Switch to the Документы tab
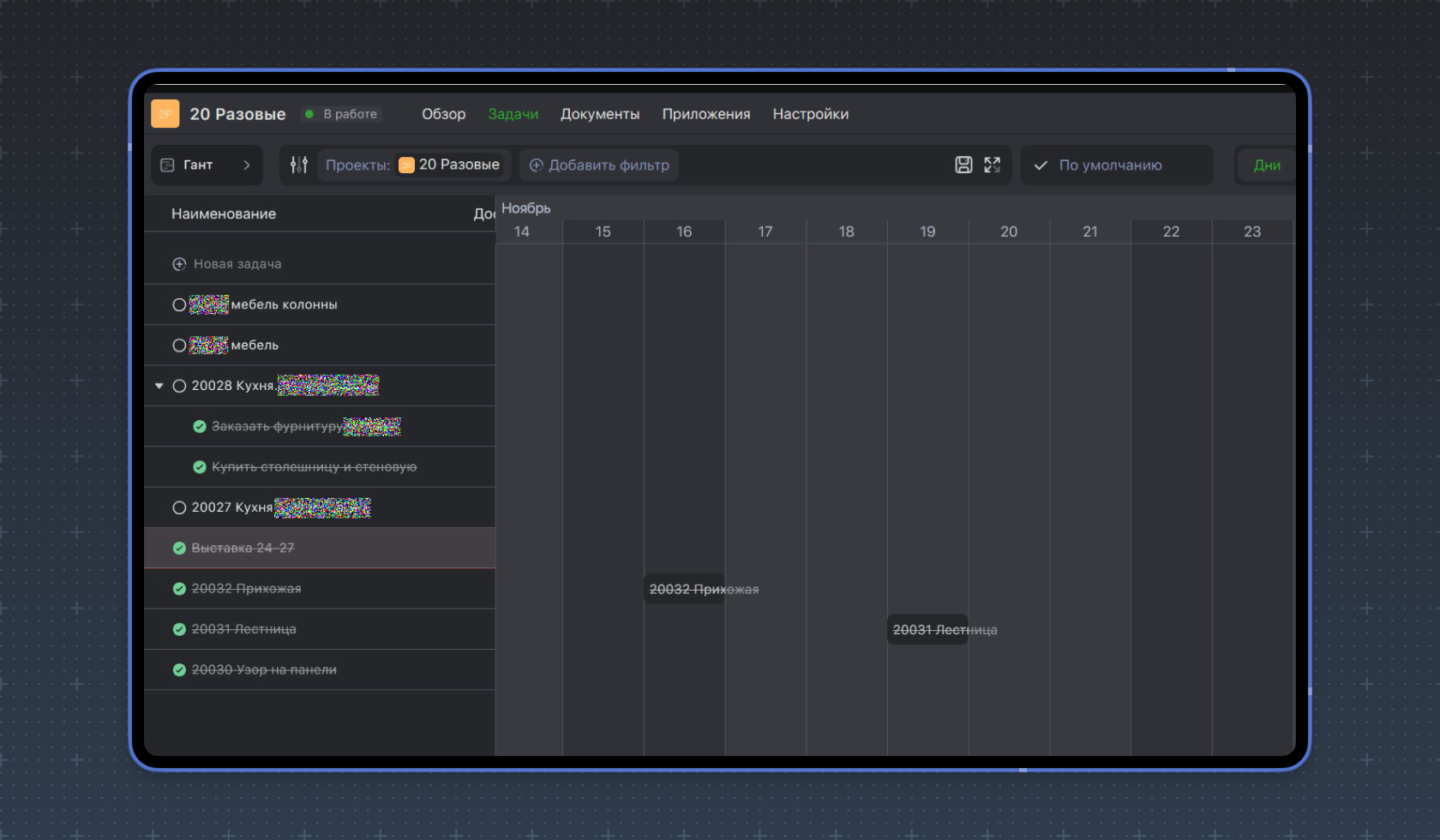This screenshot has height=840, width=1440. [599, 114]
